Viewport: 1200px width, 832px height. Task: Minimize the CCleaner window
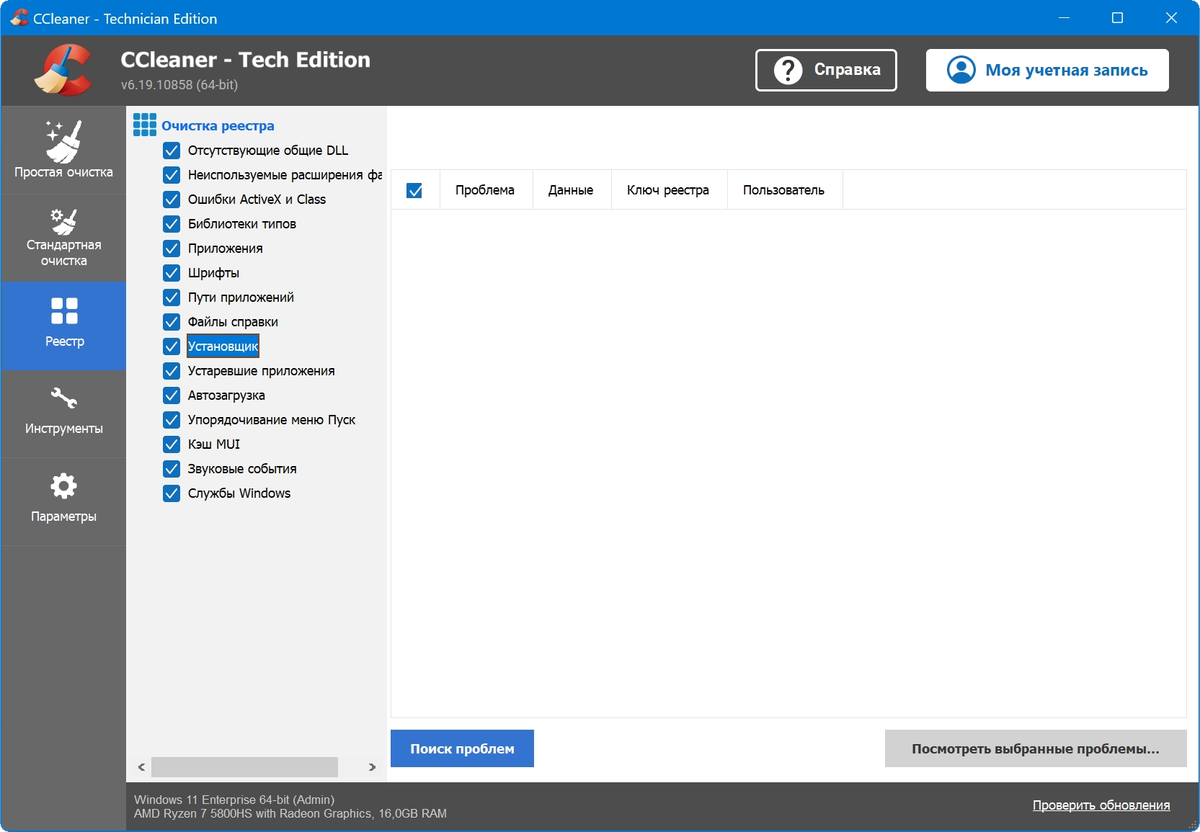click(x=1062, y=18)
